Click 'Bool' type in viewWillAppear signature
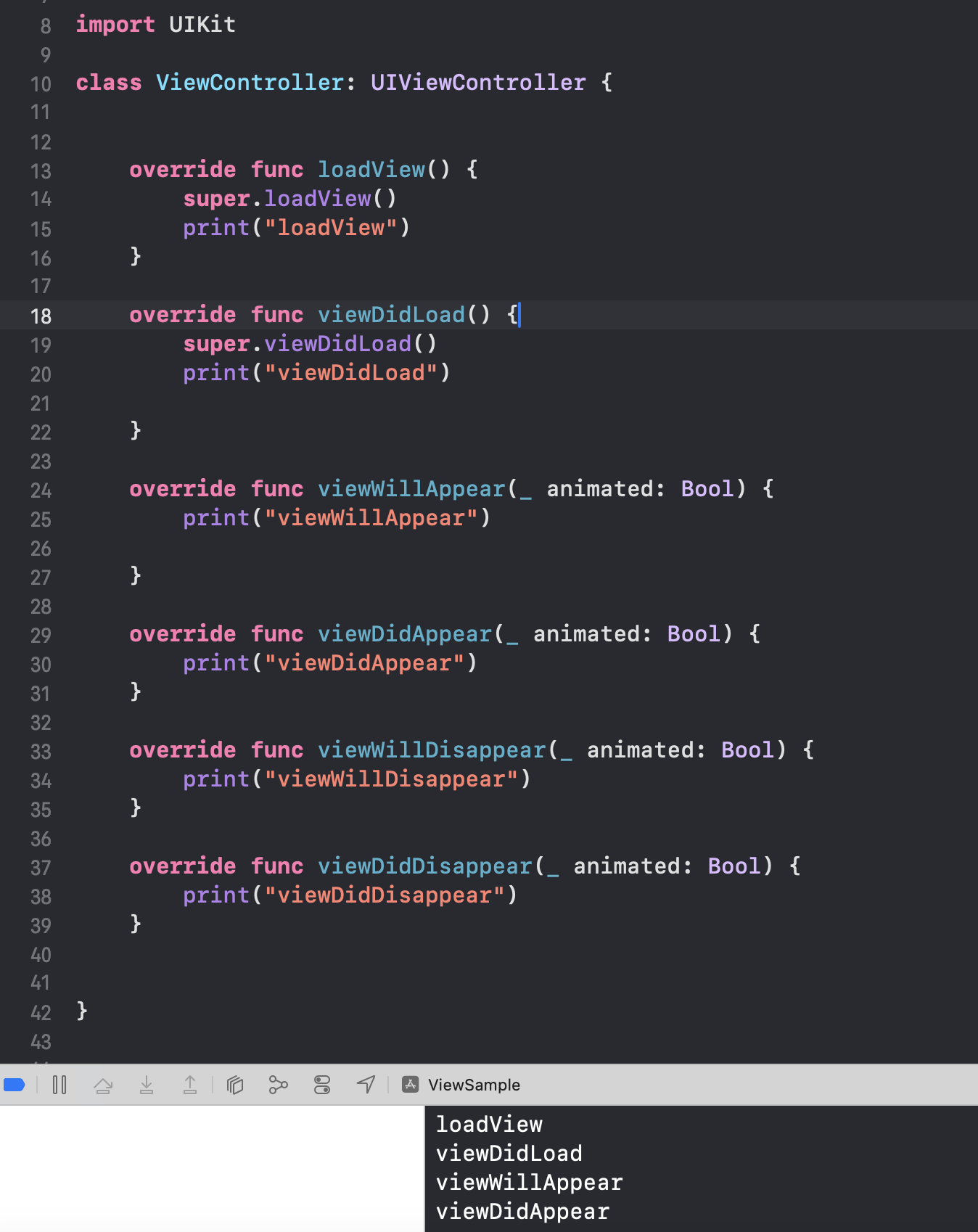 click(707, 489)
